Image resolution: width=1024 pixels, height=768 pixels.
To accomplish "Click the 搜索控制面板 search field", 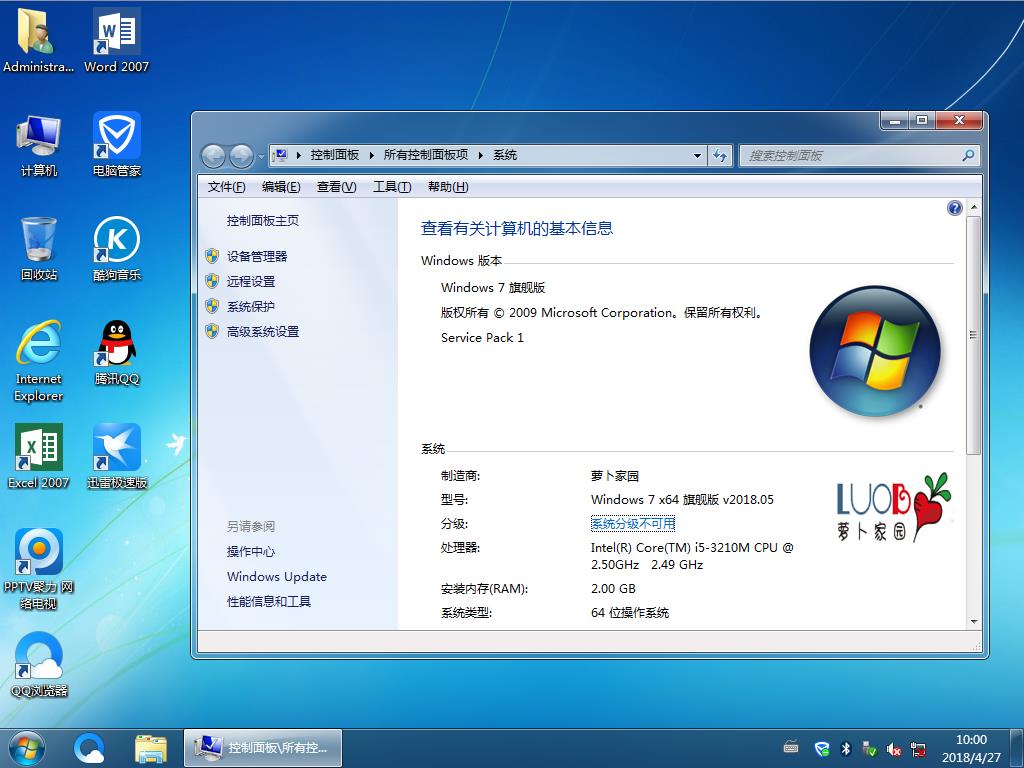I will (850, 156).
